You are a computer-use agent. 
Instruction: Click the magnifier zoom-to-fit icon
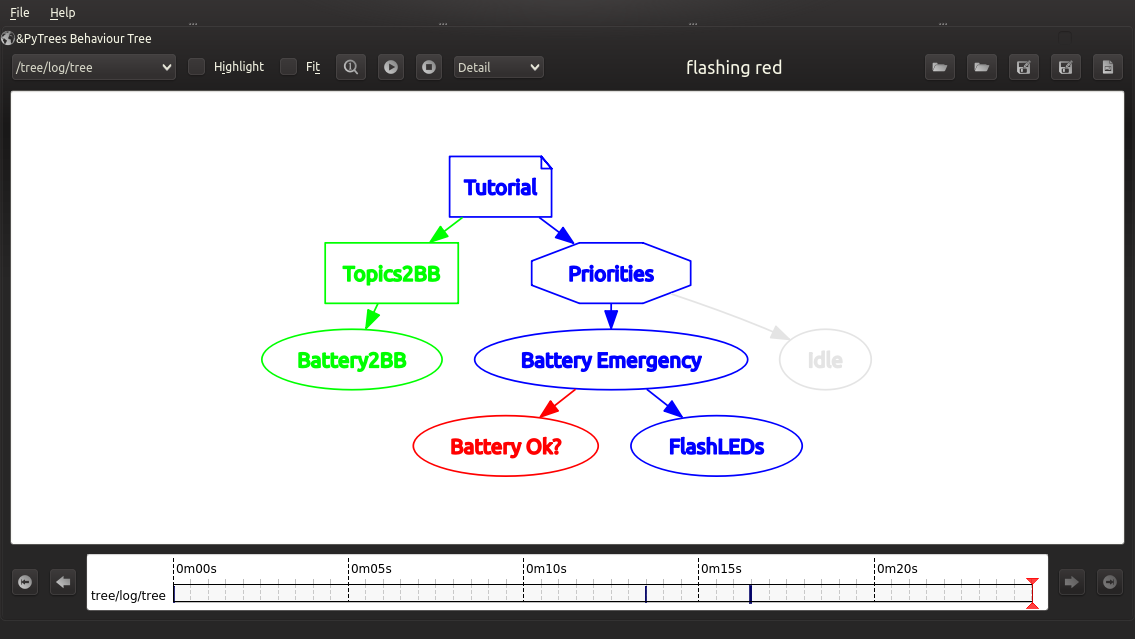click(350, 67)
